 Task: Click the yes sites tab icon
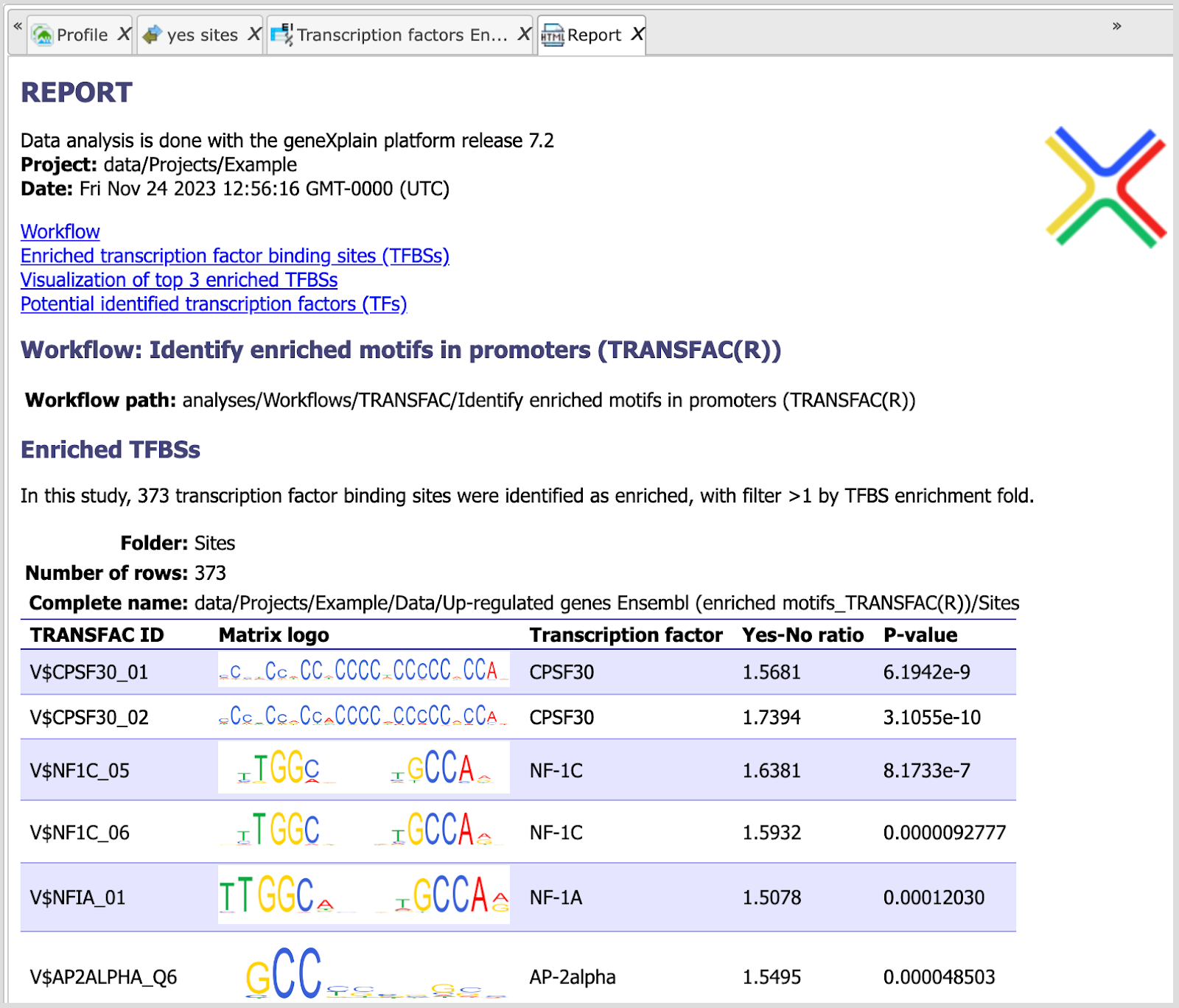(x=152, y=35)
